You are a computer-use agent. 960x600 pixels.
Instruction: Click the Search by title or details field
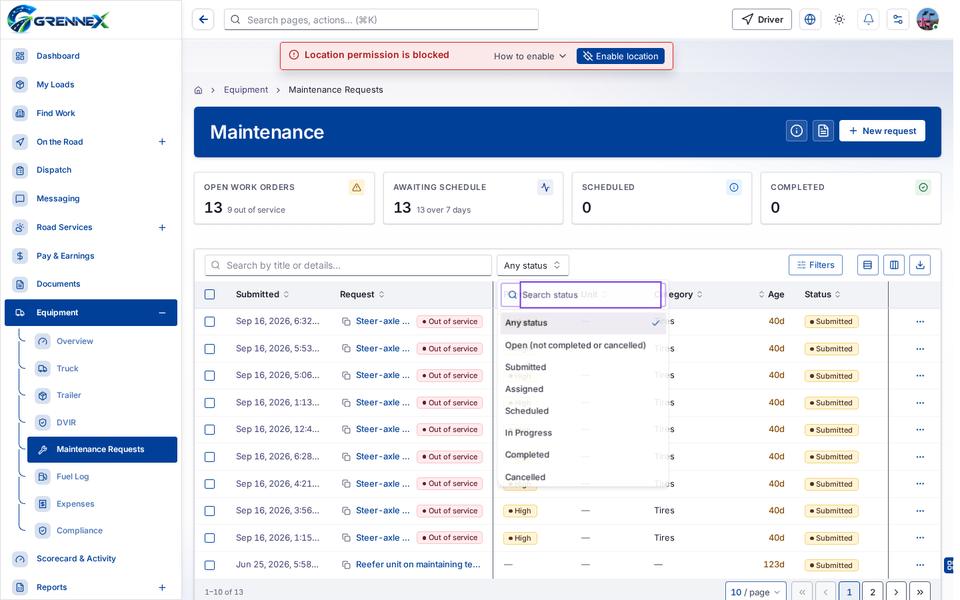348,265
